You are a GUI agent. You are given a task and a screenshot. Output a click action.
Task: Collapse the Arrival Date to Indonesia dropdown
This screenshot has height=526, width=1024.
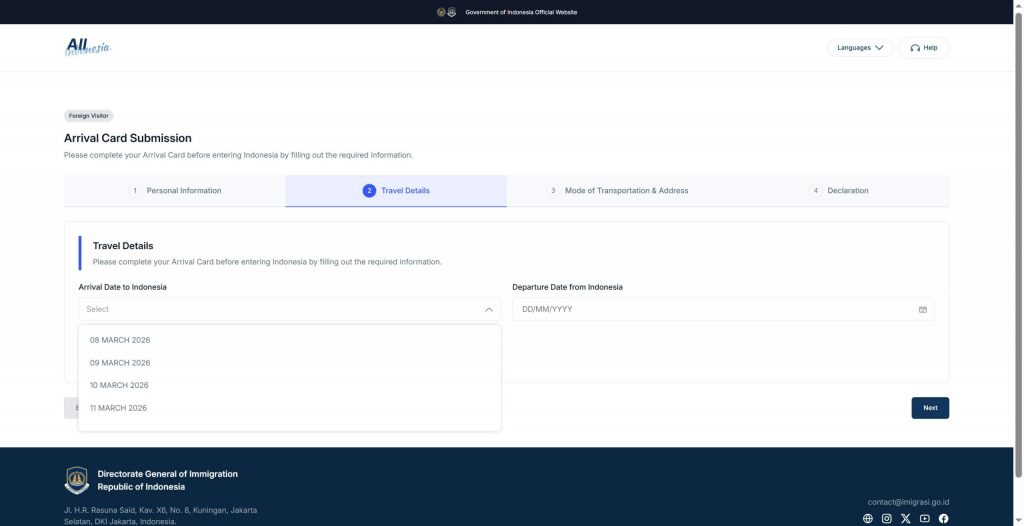pos(488,310)
